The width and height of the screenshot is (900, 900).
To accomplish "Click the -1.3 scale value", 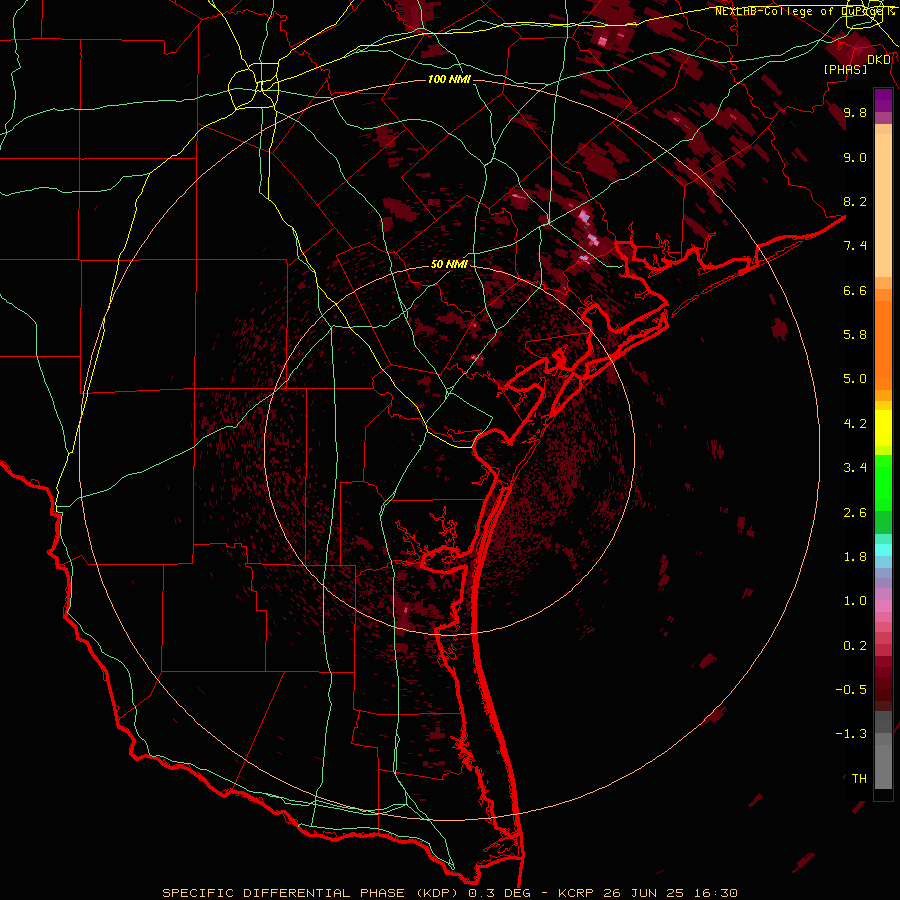I will [851, 734].
